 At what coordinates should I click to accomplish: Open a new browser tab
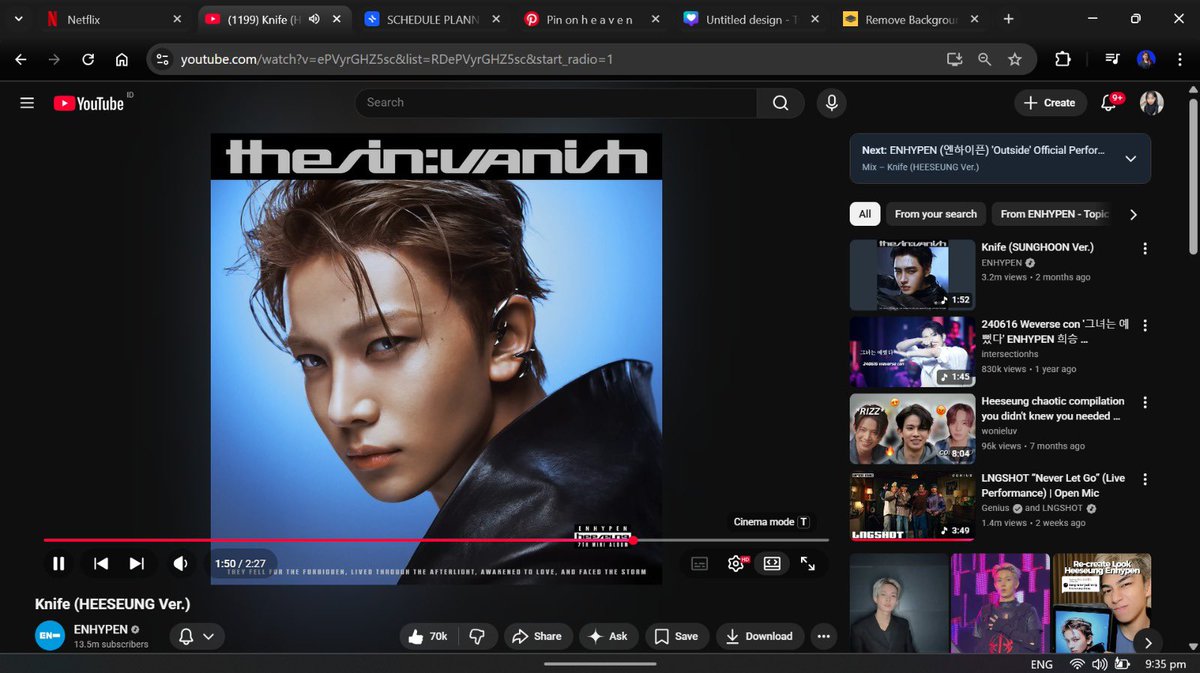(1008, 20)
